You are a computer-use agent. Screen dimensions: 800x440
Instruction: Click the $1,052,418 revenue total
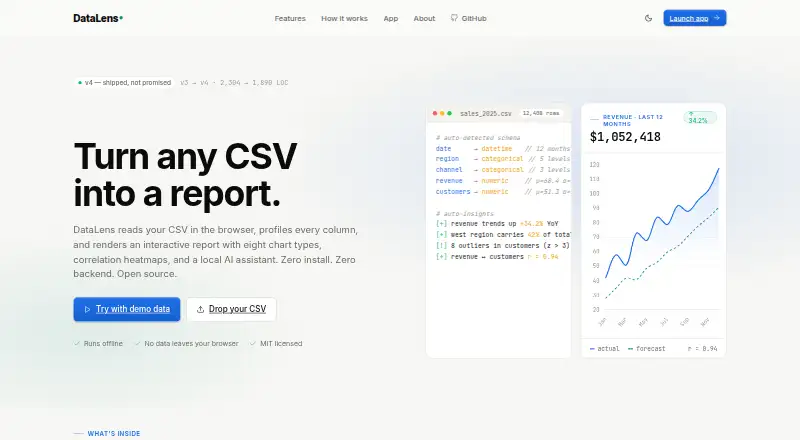tap(625, 137)
